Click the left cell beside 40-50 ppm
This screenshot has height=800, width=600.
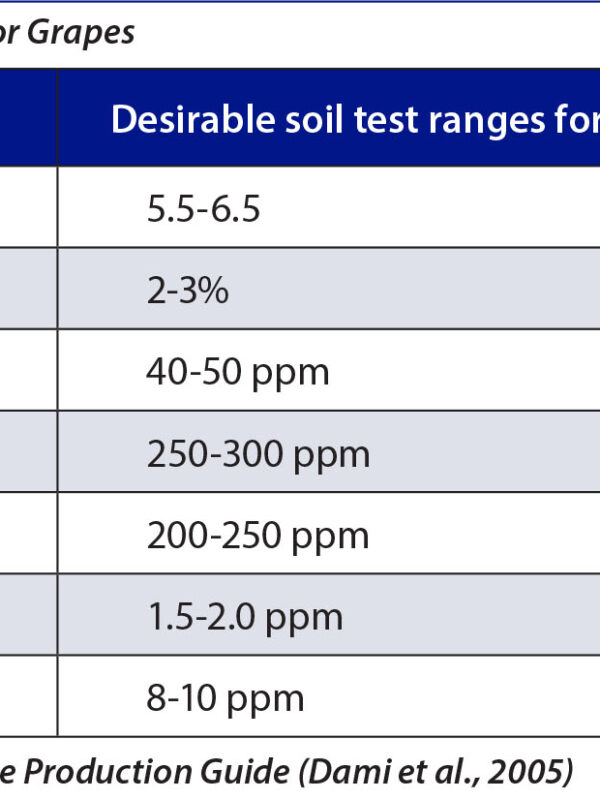coord(28,372)
